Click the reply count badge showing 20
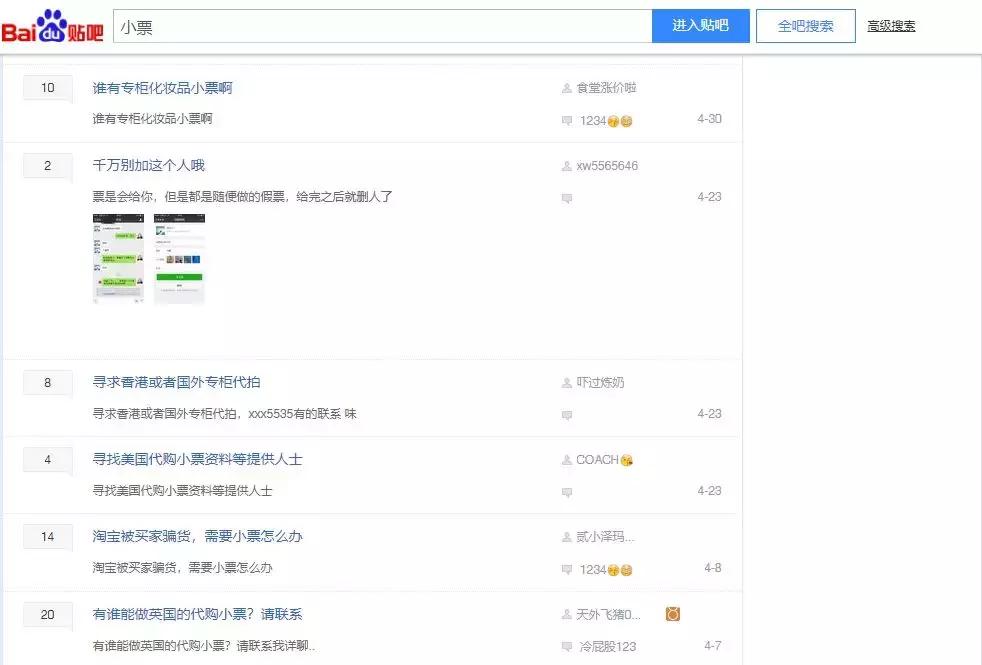982x665 pixels. click(47, 615)
